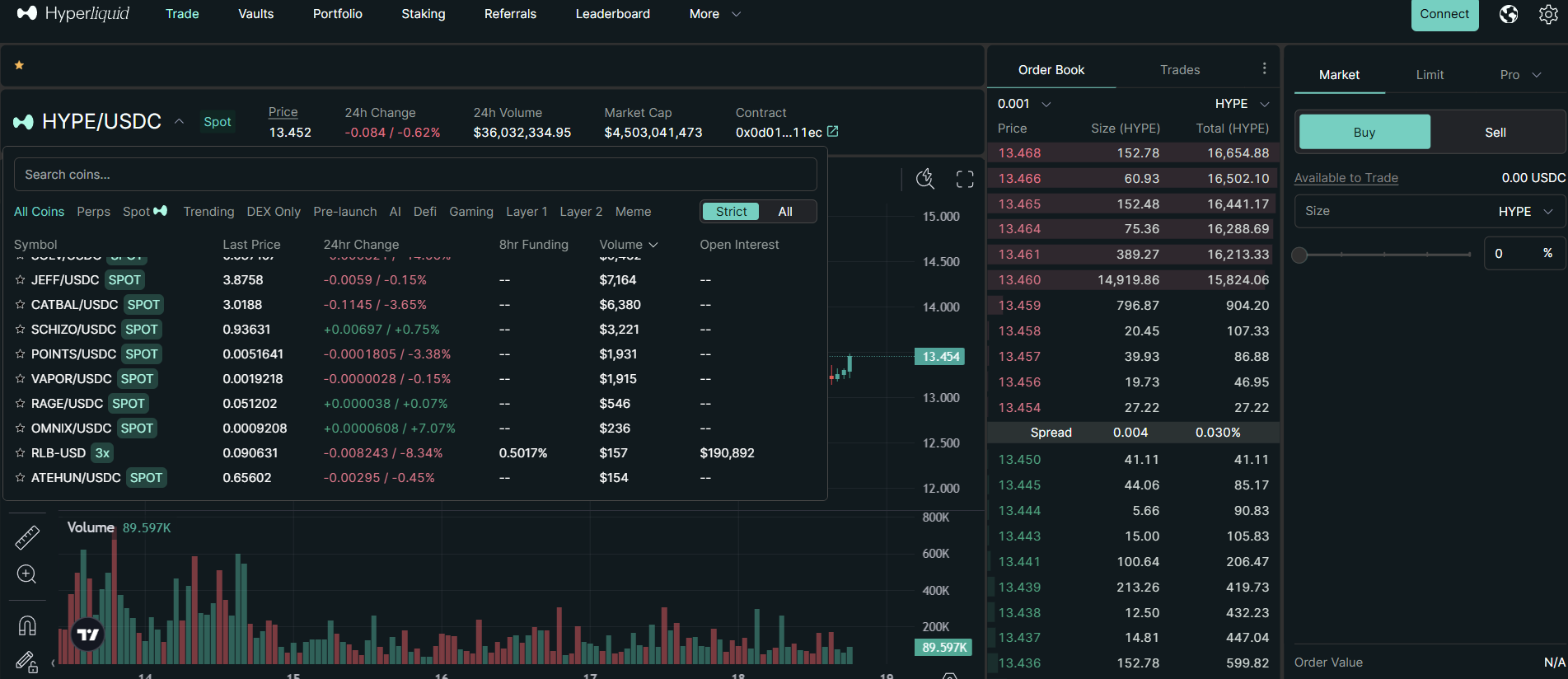Favorite RLB-USD with star
The width and height of the screenshot is (1568, 679).
(20, 453)
